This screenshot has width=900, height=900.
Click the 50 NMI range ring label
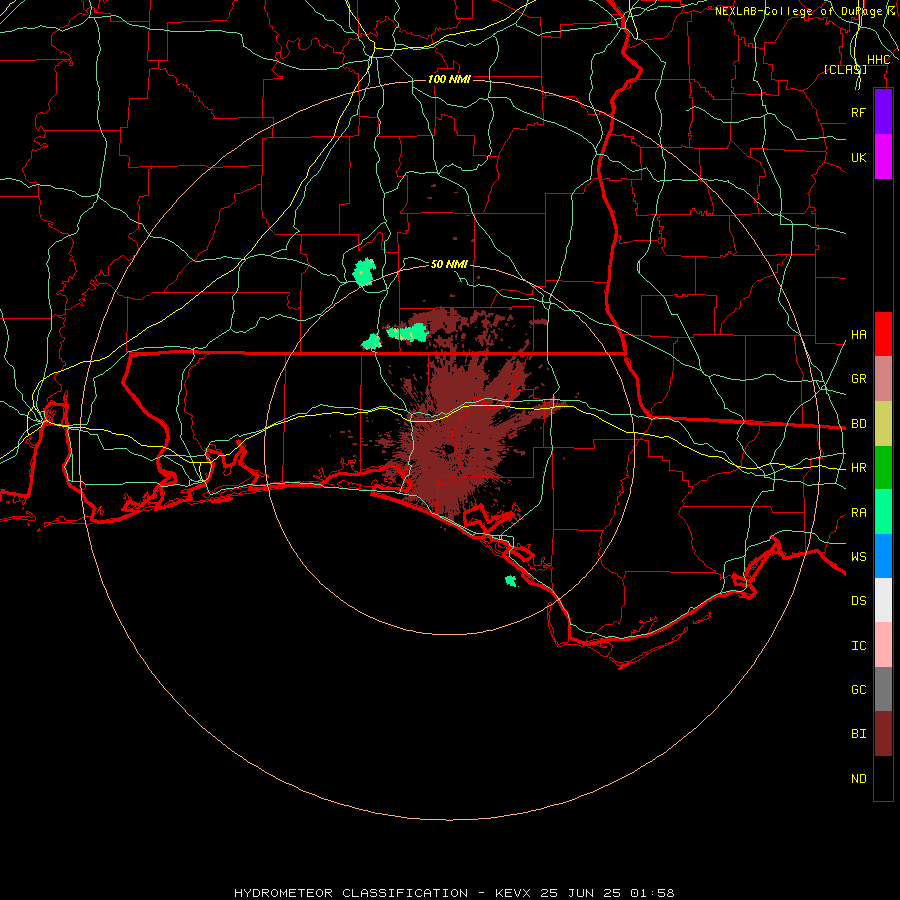pyautogui.click(x=449, y=264)
